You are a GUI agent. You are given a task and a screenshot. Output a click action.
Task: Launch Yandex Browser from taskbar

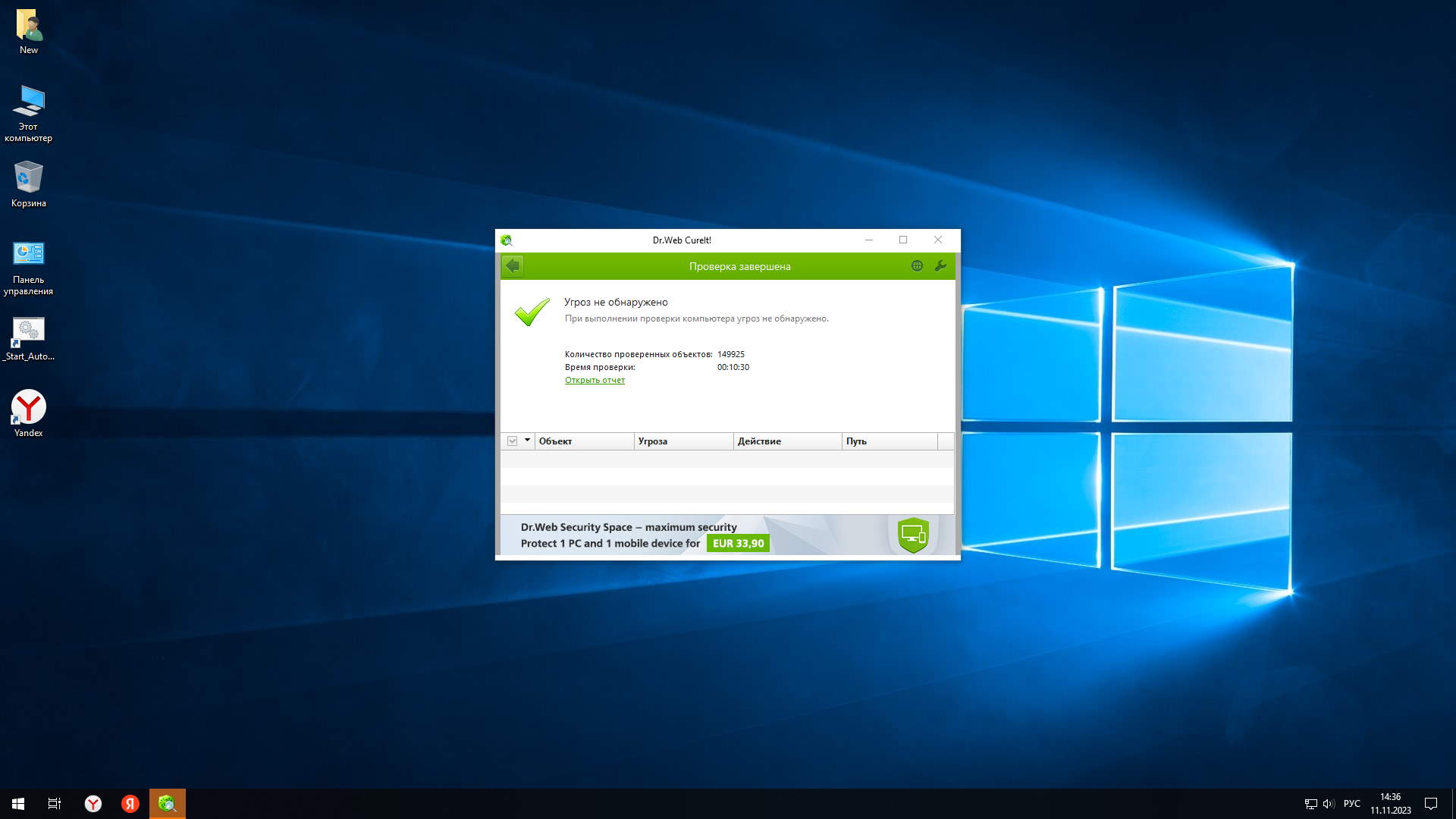(x=93, y=804)
